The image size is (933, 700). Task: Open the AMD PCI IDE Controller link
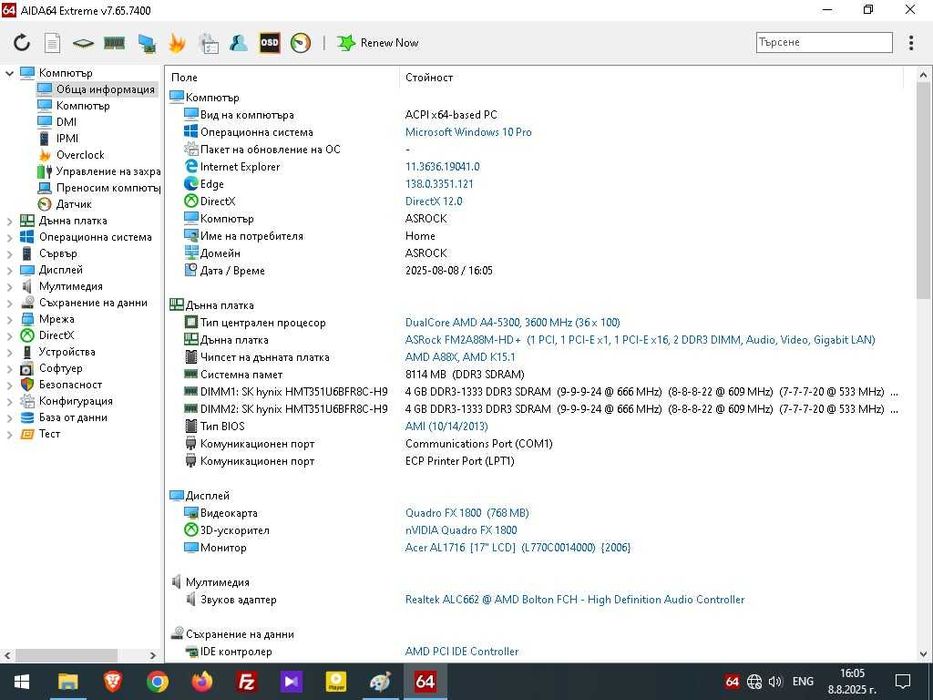tap(462, 651)
